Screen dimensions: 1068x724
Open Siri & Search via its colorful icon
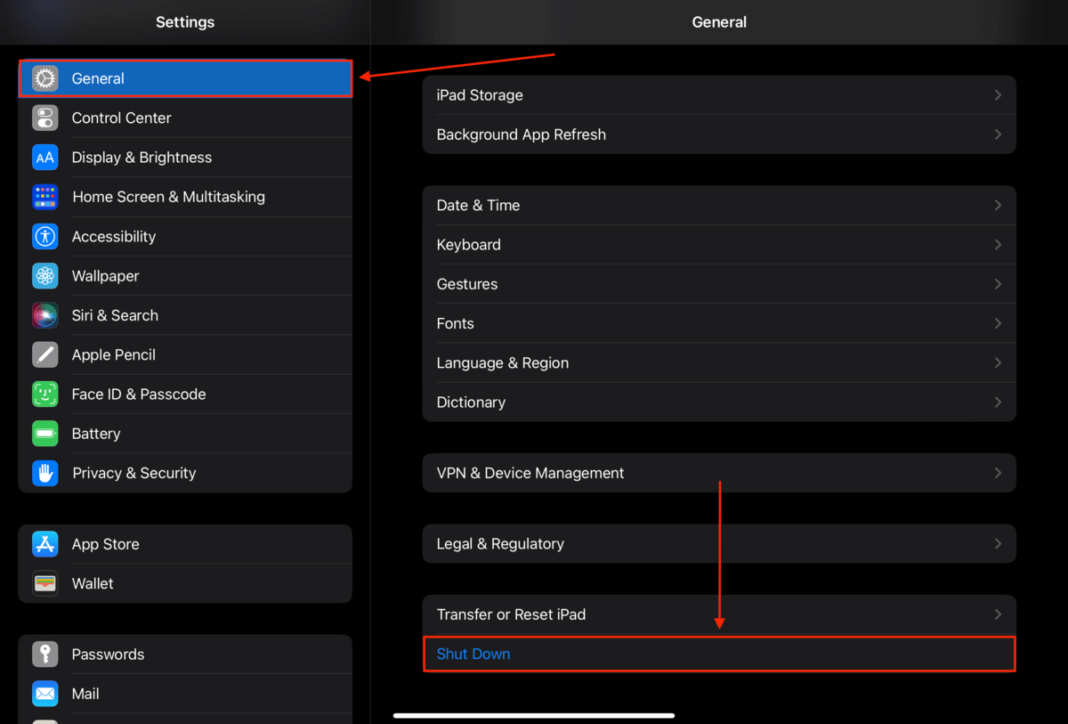tap(45, 315)
